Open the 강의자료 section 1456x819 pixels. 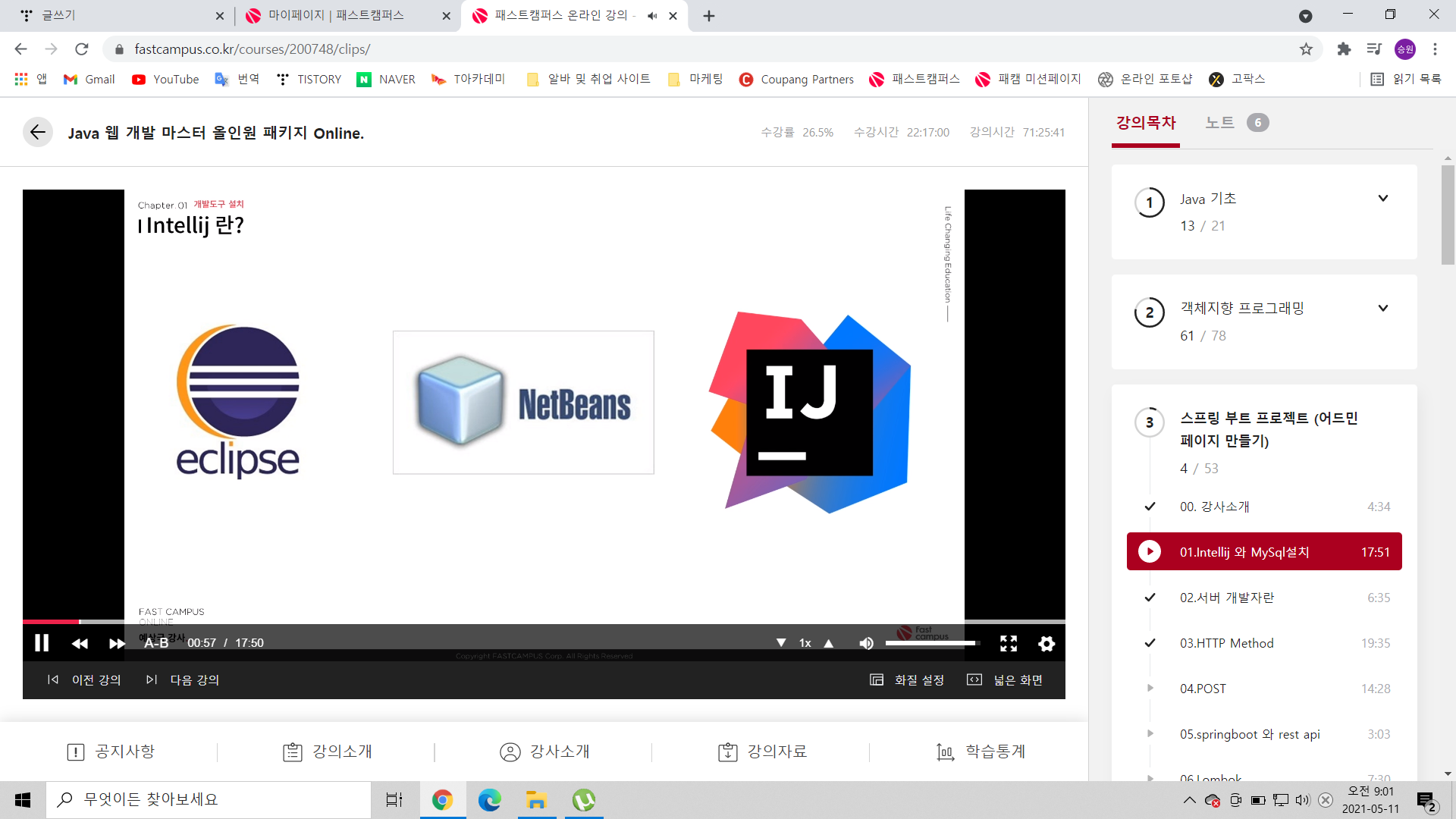762,752
